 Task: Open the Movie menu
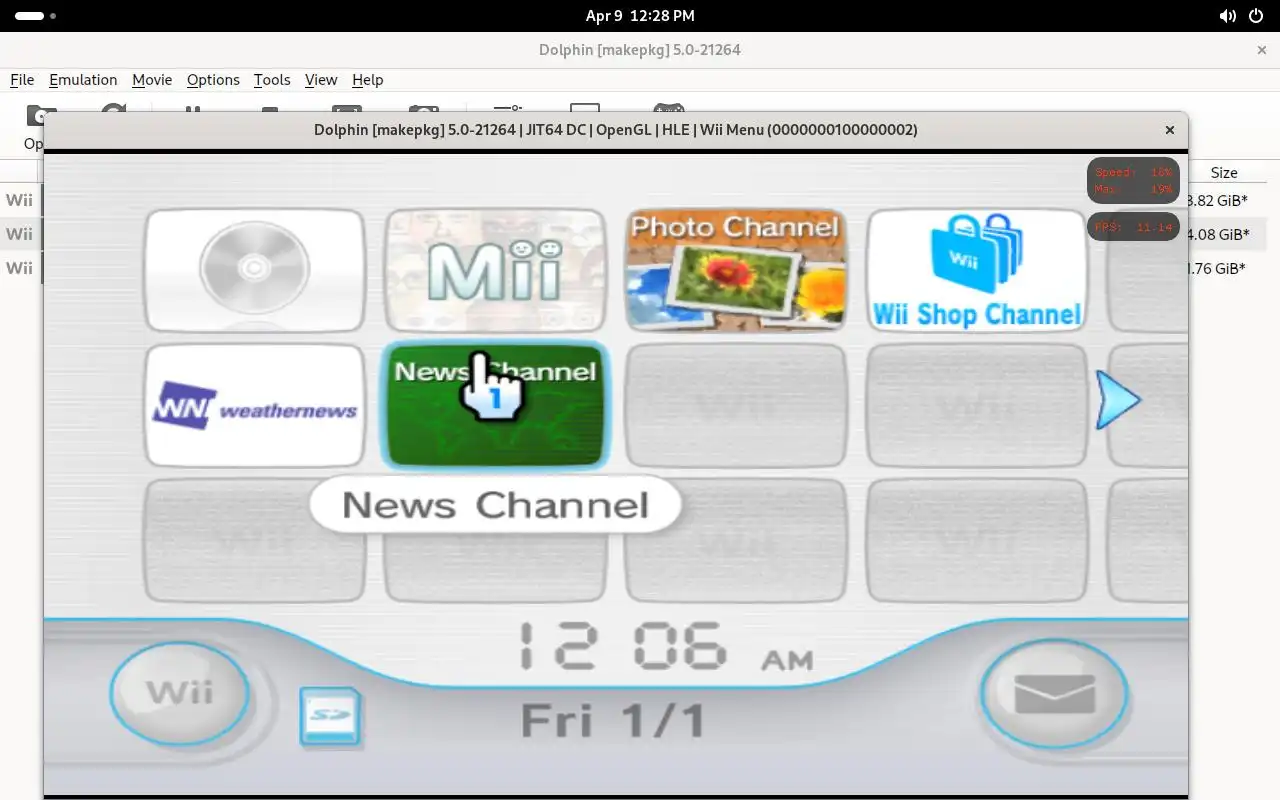coord(152,80)
